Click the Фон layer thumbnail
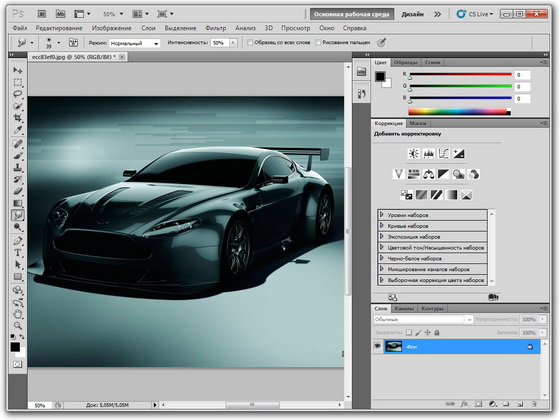The image size is (560, 420). [x=393, y=346]
